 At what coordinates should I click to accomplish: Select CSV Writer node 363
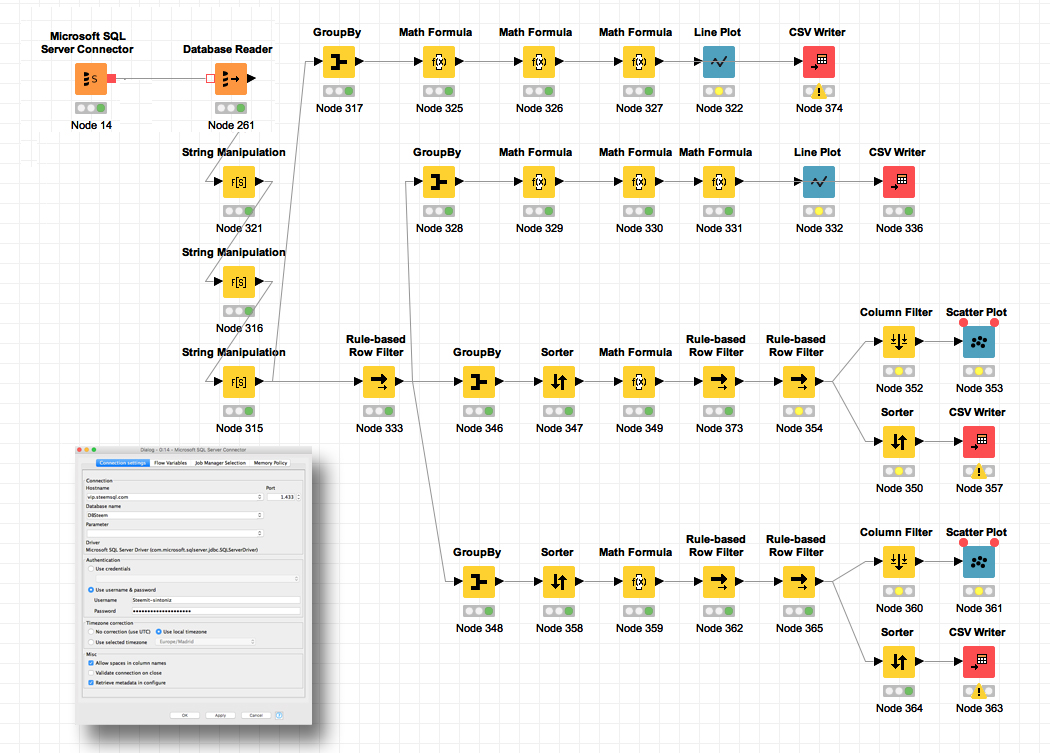[979, 662]
